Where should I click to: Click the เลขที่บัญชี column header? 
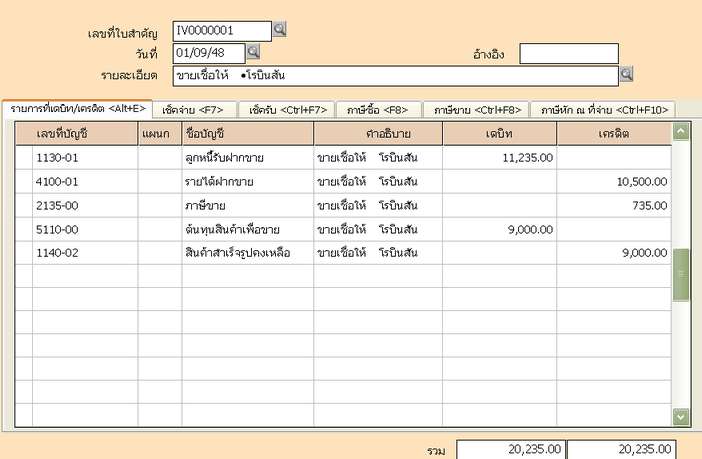click(x=77, y=133)
